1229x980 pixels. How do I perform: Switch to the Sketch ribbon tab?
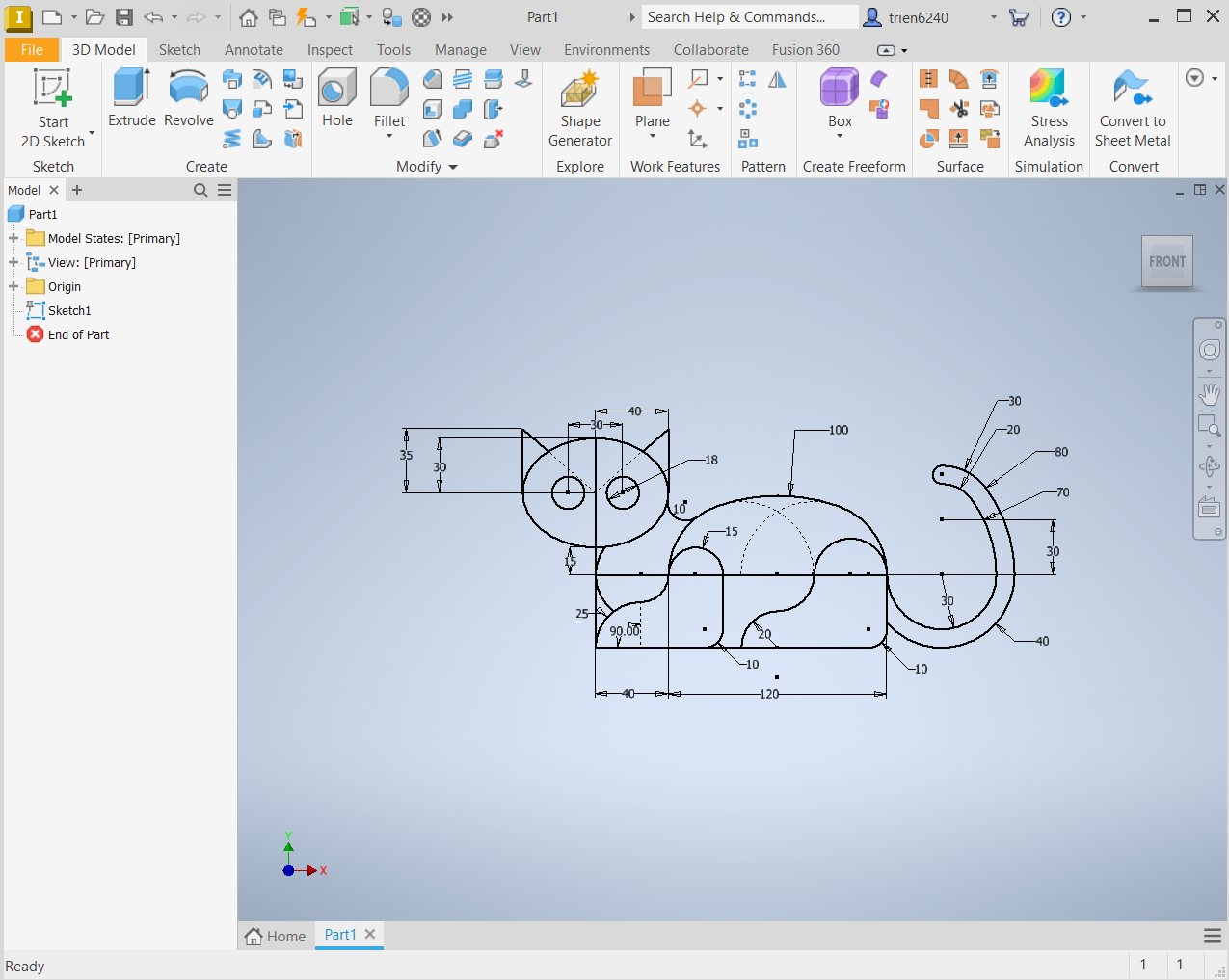click(179, 50)
